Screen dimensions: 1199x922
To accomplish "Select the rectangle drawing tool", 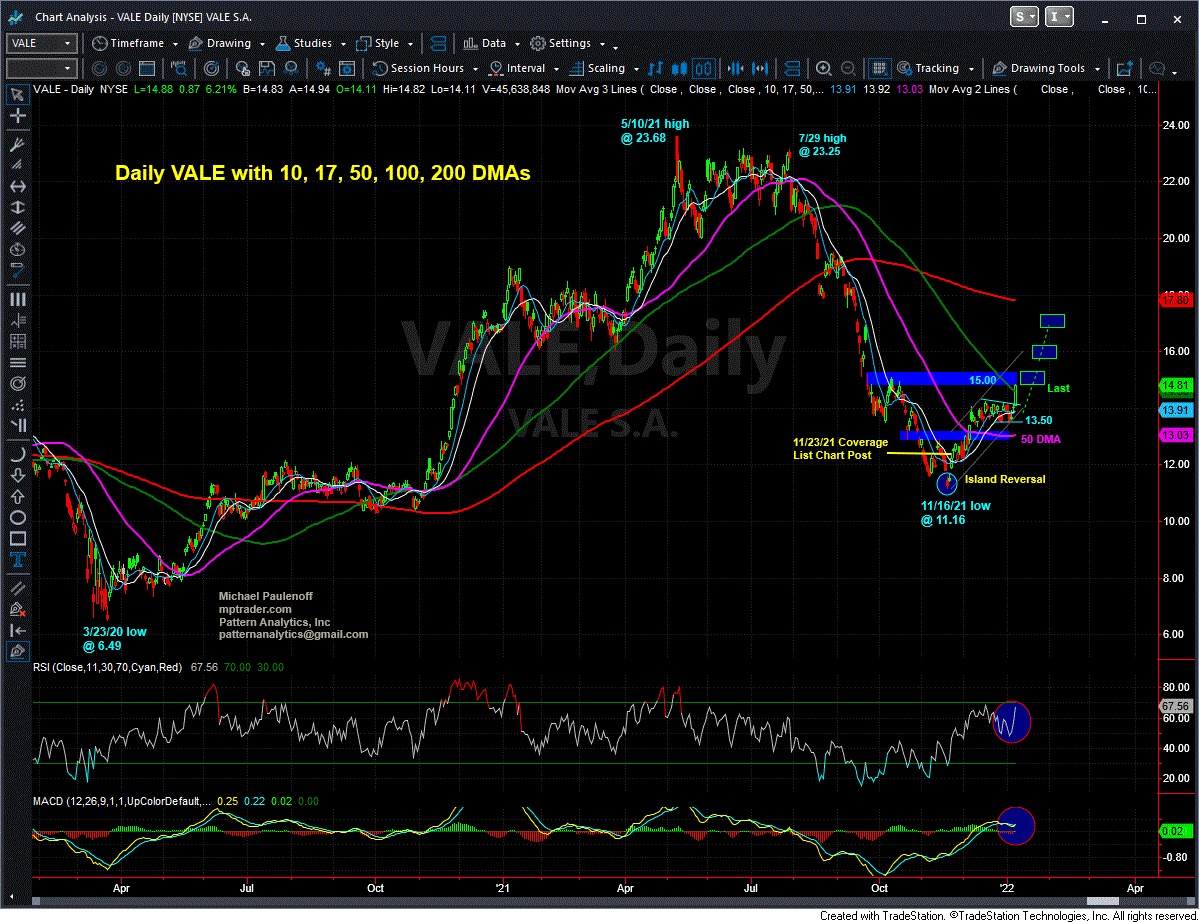I will [x=17, y=538].
